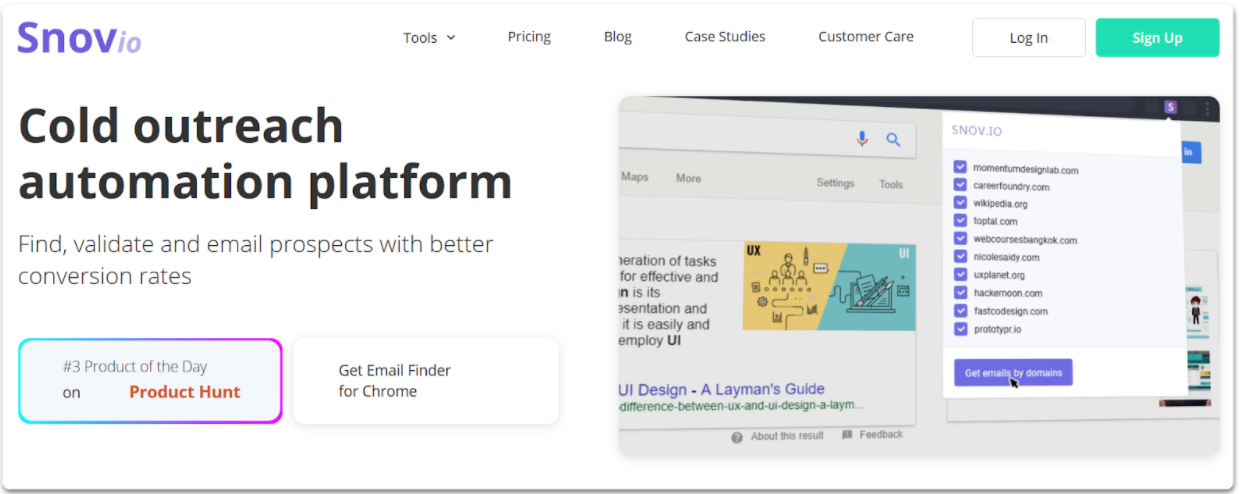This screenshot has width=1240, height=494.
Task: Open Customer Care
Action: coord(866,37)
